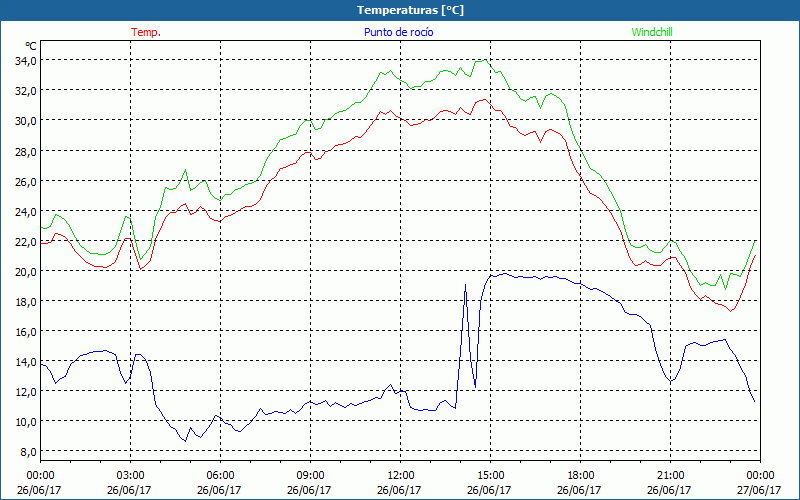Click the blue dew point spike after 14:00
Image resolution: width=800 pixels, height=500 pixels.
point(465,285)
